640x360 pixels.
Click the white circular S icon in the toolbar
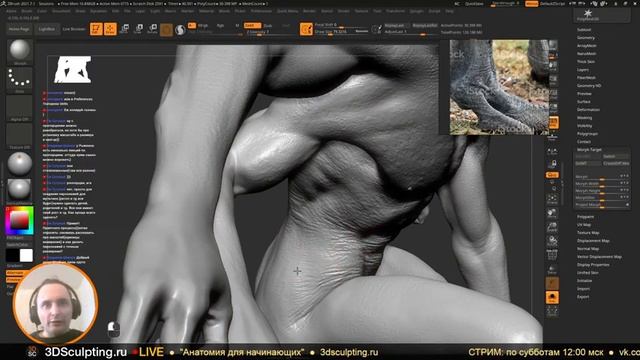(180, 29)
